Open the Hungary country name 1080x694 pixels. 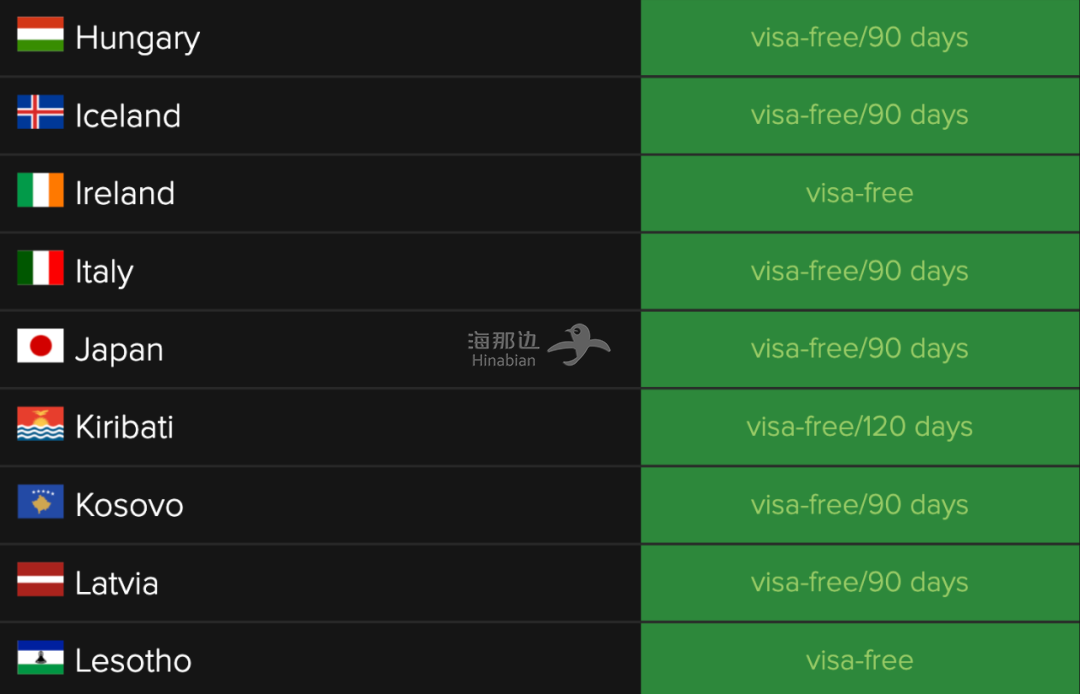point(138,38)
